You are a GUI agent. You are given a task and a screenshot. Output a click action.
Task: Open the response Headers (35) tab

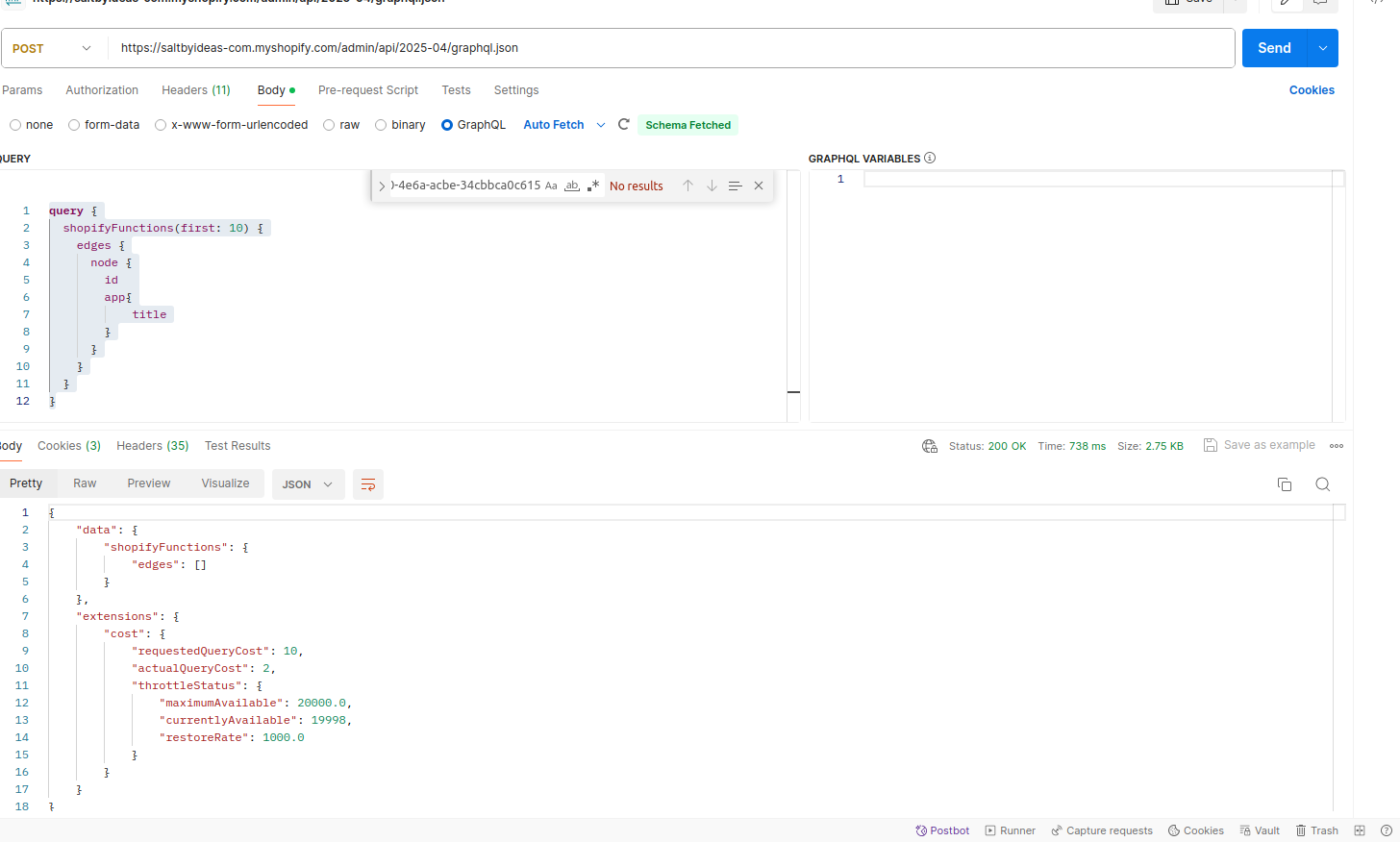click(153, 446)
